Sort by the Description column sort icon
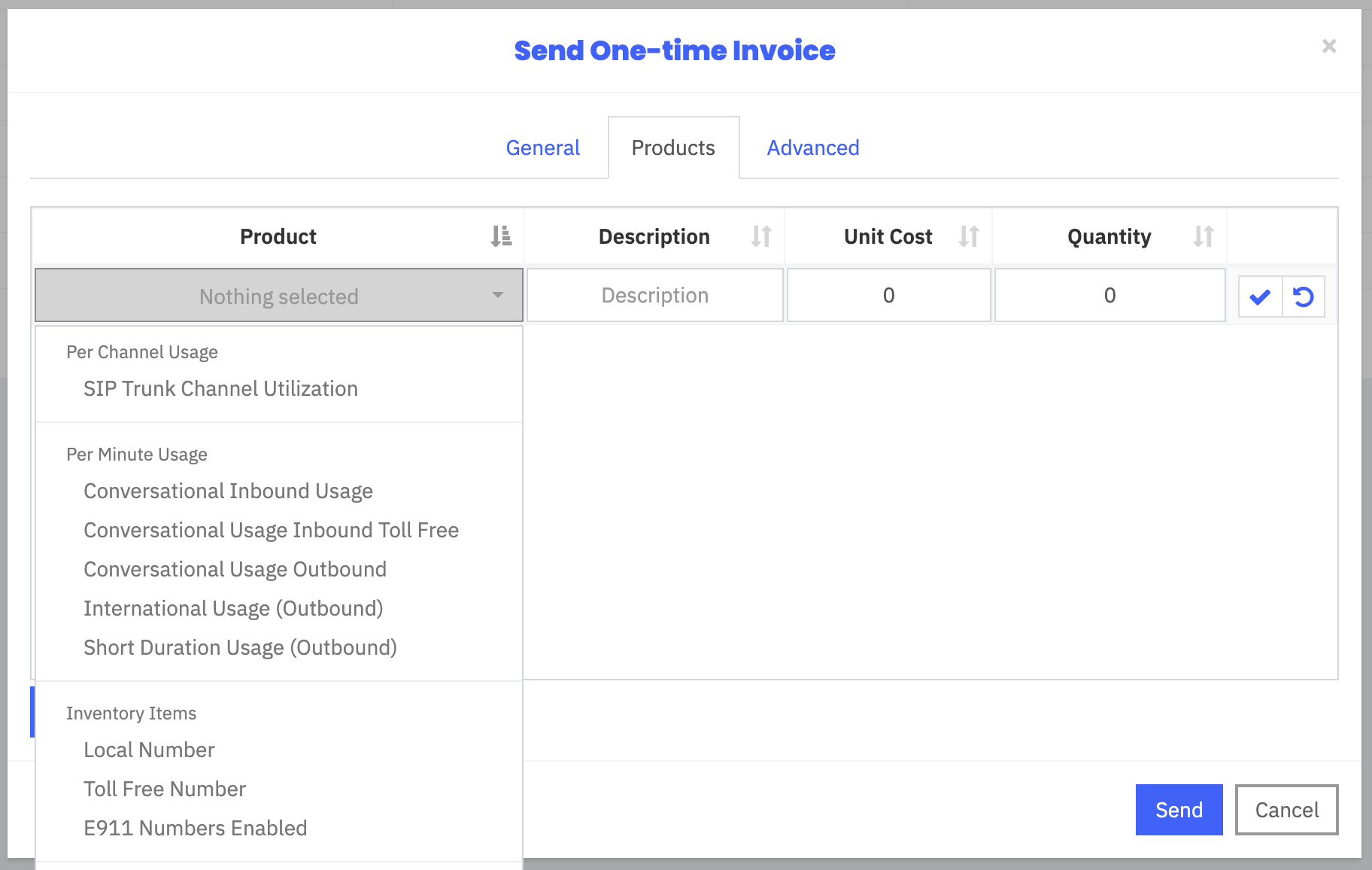Image resolution: width=1372 pixels, height=870 pixels. (761, 236)
